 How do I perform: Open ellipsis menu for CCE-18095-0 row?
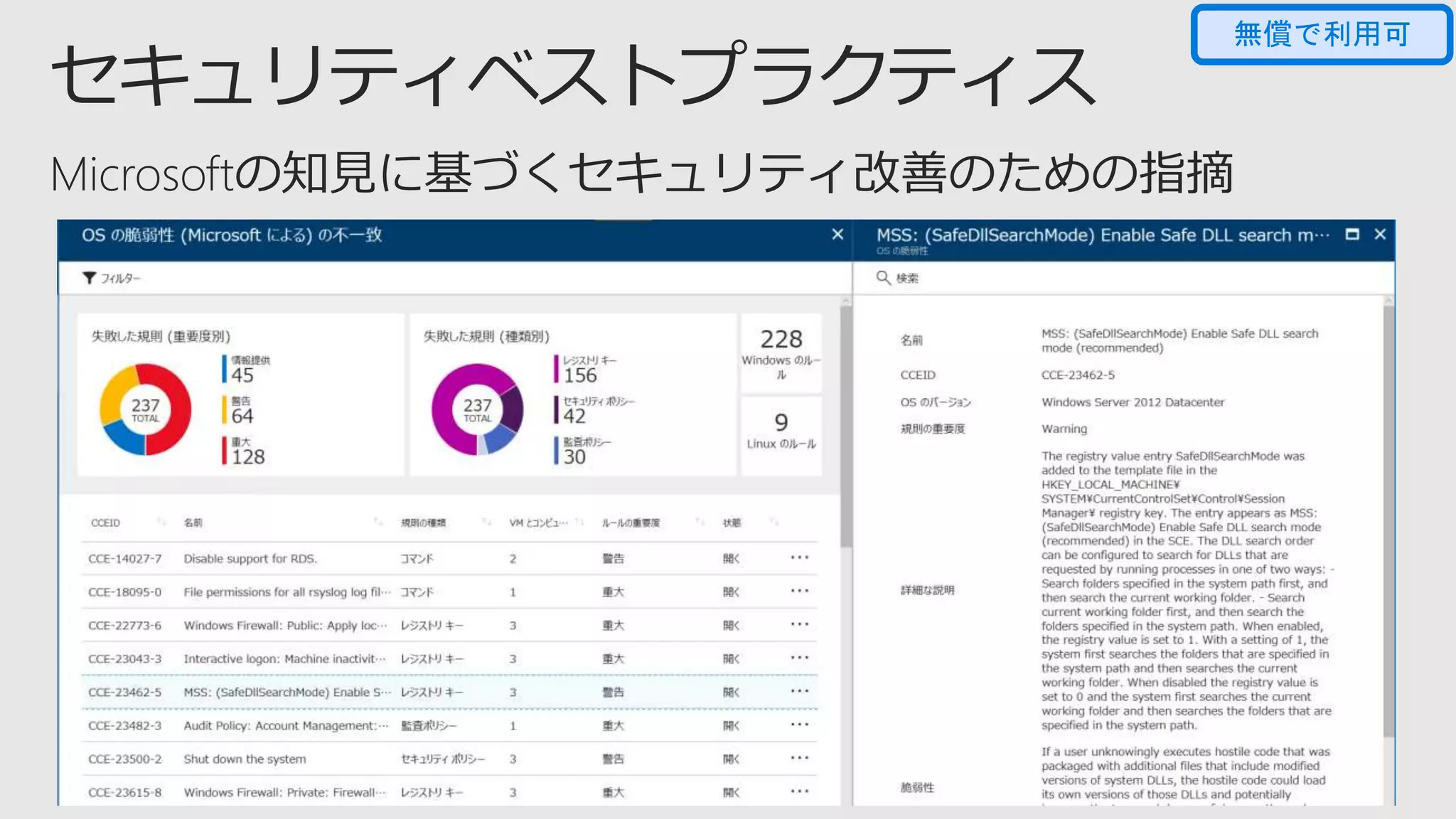pyautogui.click(x=800, y=591)
